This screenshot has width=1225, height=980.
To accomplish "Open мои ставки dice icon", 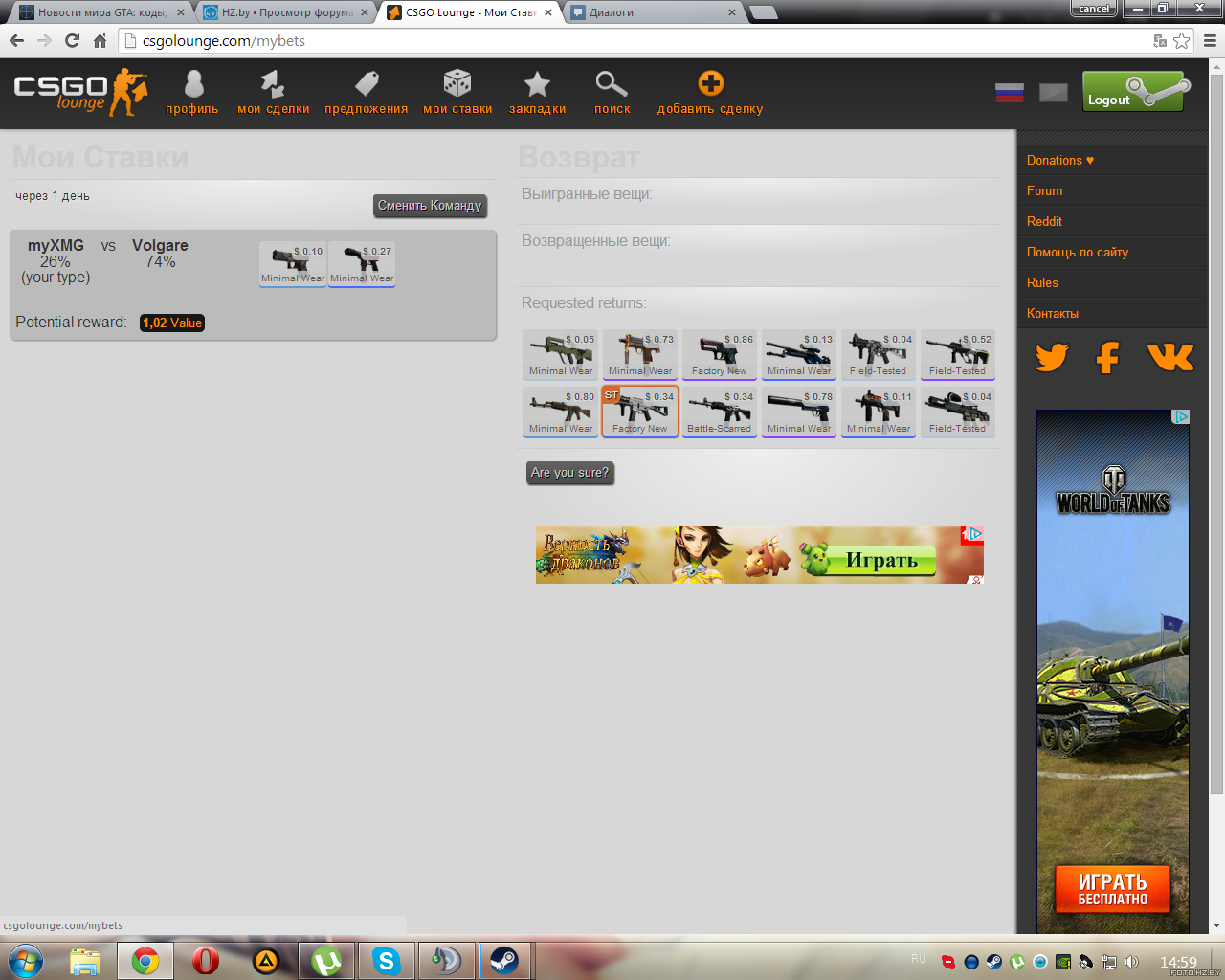I will 457,85.
